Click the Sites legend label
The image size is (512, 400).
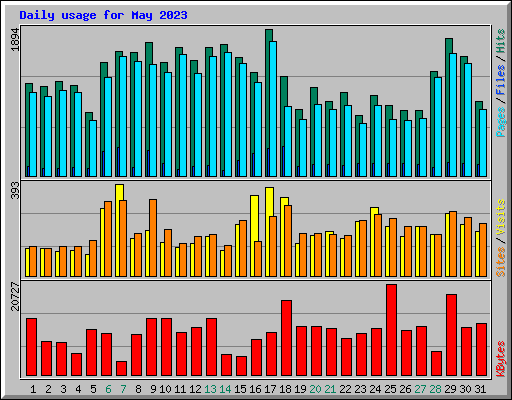click(x=501, y=262)
